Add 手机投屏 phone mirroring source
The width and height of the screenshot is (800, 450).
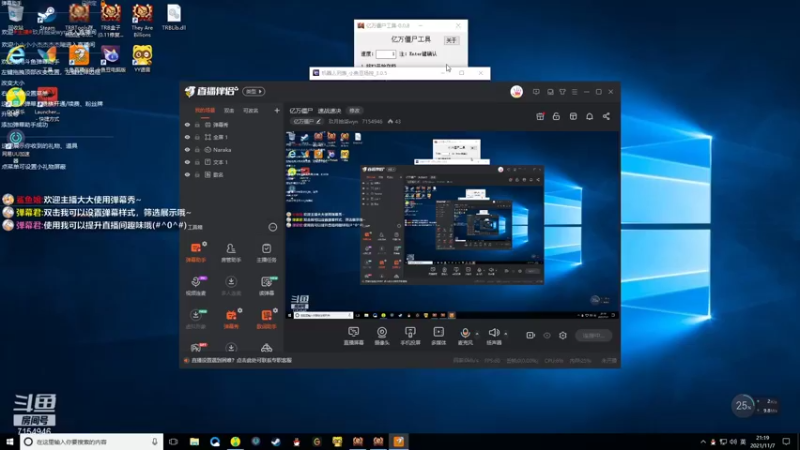tap(410, 336)
